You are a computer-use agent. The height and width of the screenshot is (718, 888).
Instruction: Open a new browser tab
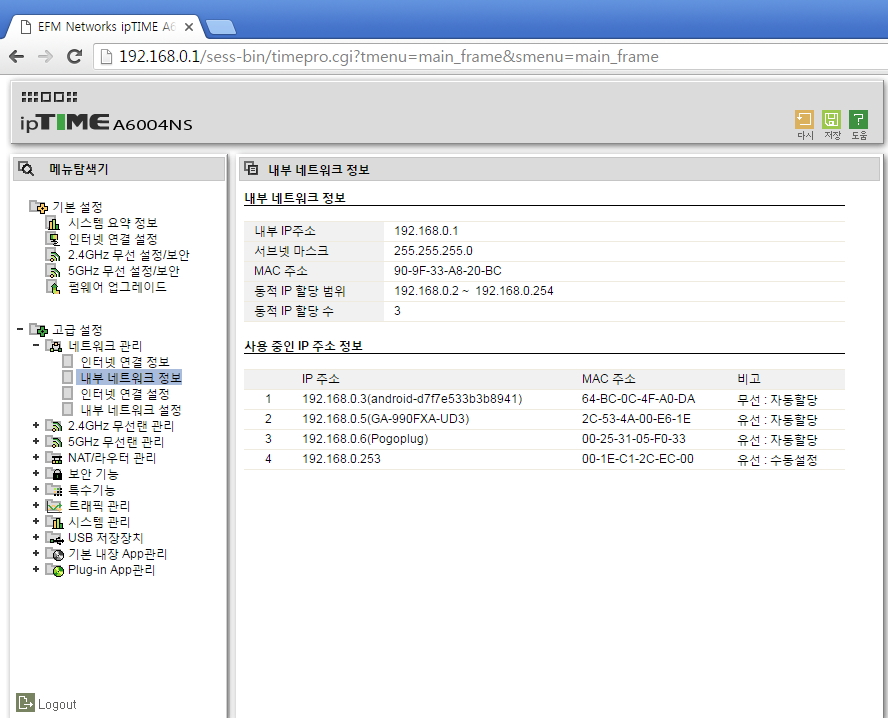point(220,27)
